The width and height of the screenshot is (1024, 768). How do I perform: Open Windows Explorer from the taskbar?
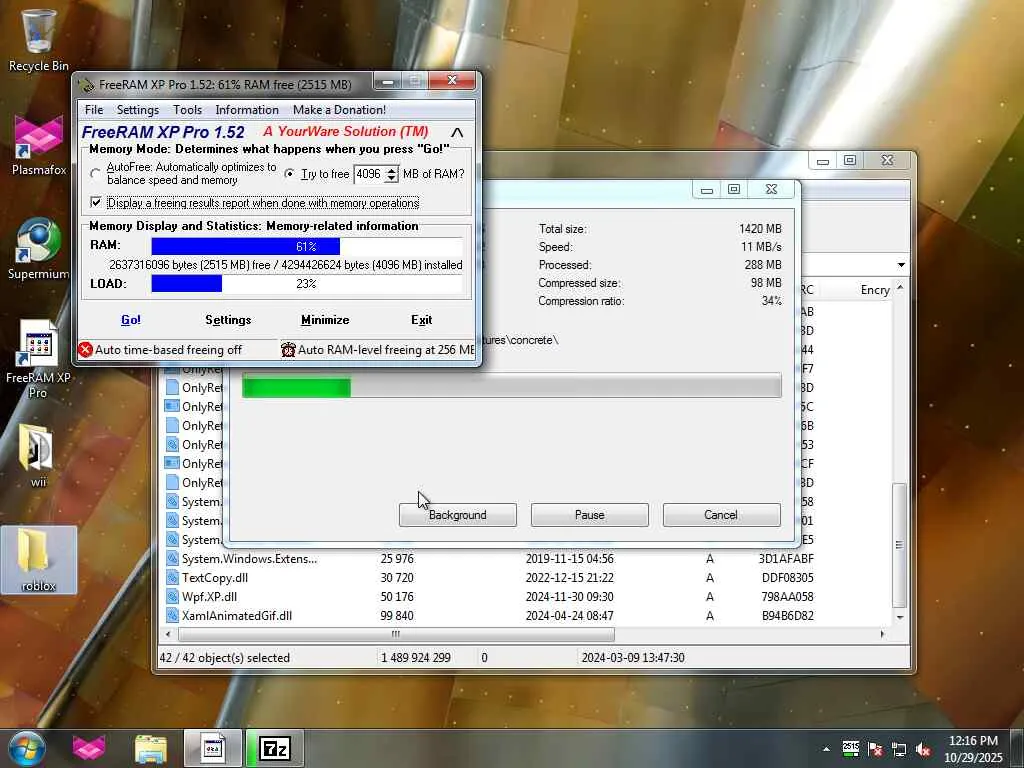click(x=151, y=748)
